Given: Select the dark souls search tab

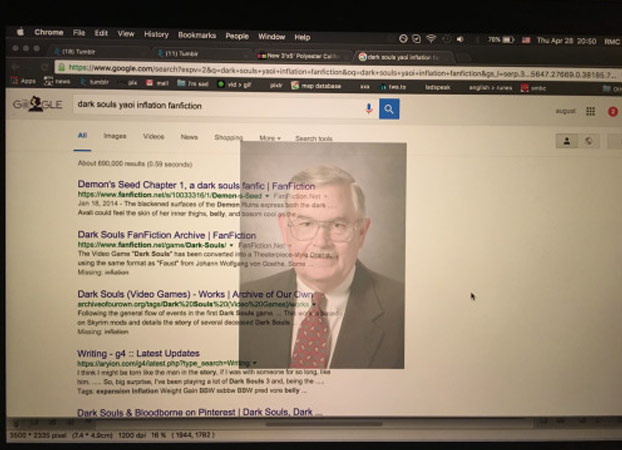Looking at the screenshot, I should pos(403,57).
